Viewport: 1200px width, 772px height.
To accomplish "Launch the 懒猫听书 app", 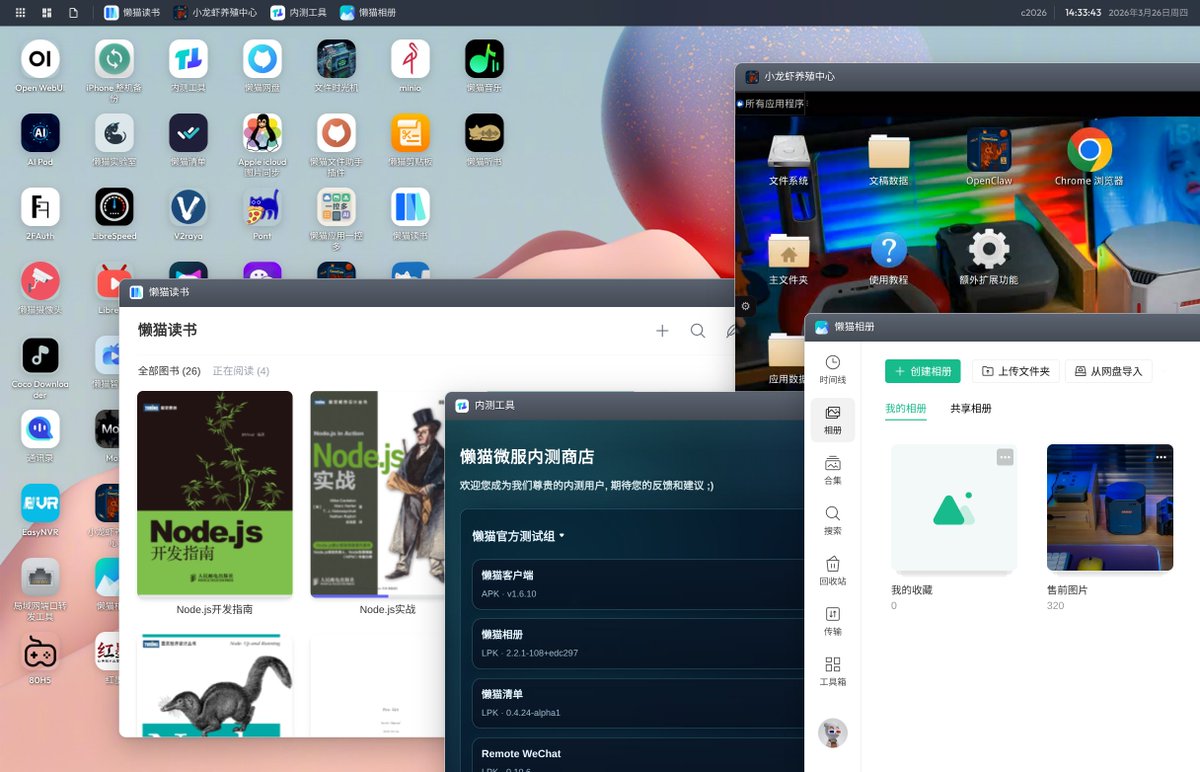I will (x=484, y=133).
